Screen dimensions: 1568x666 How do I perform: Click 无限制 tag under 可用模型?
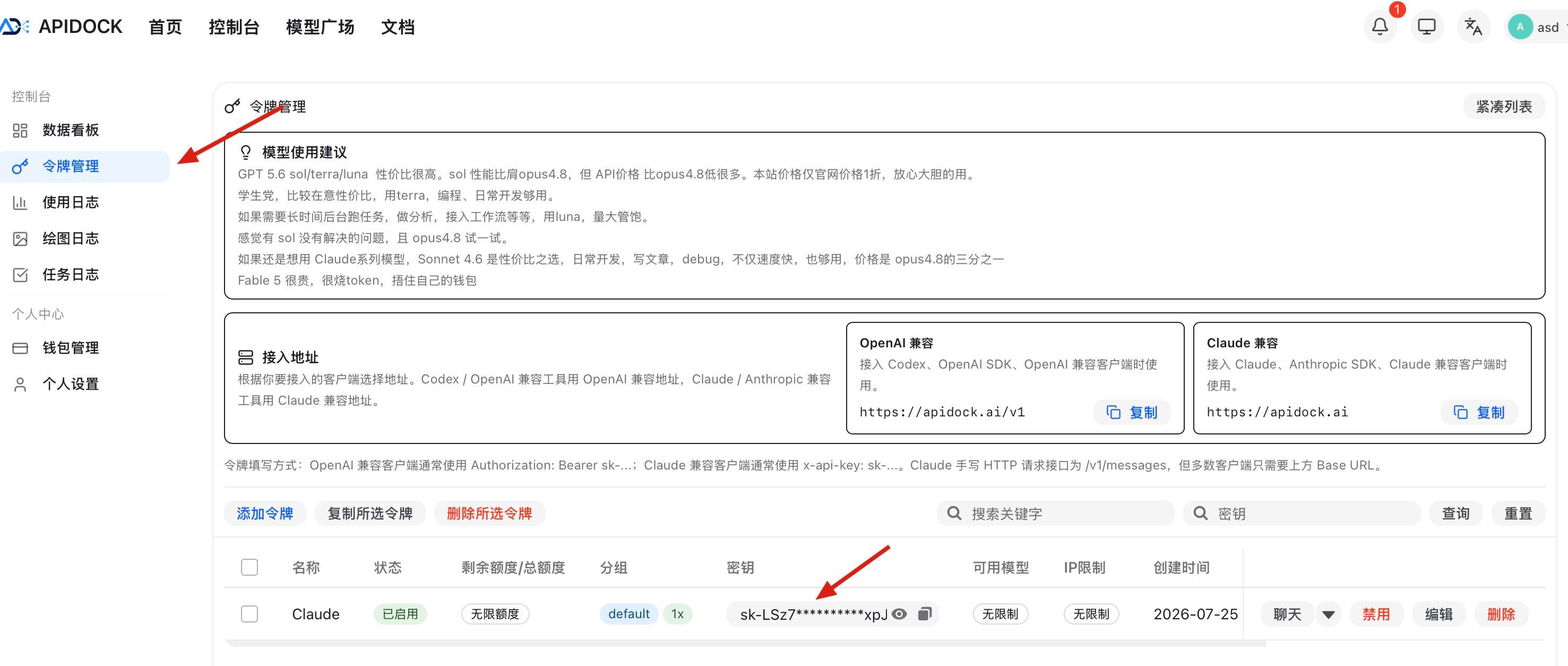point(1000,613)
